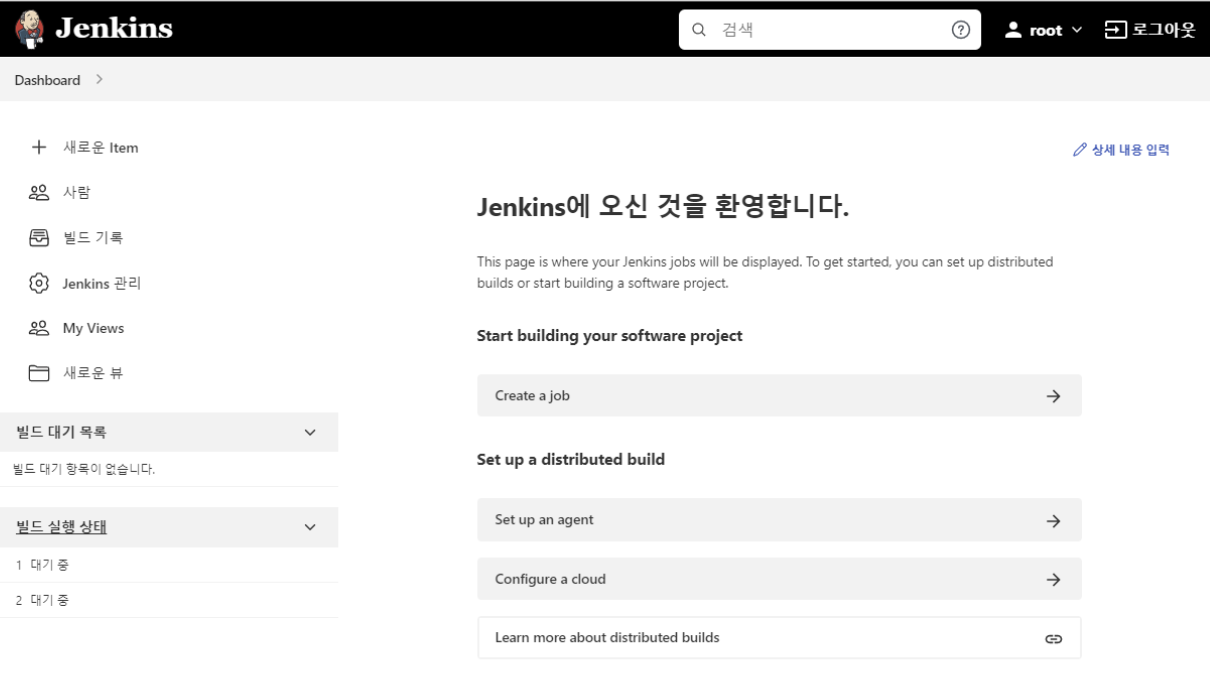Click the root user avatar icon

point(1013,30)
